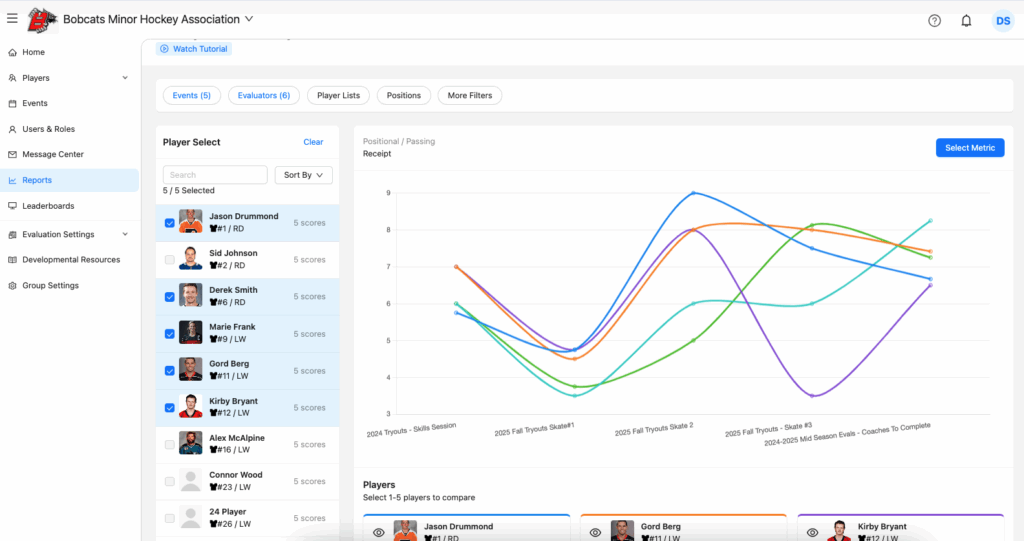Expand the Evaluation Settings section
This screenshot has width=1024, height=541.
pos(124,235)
